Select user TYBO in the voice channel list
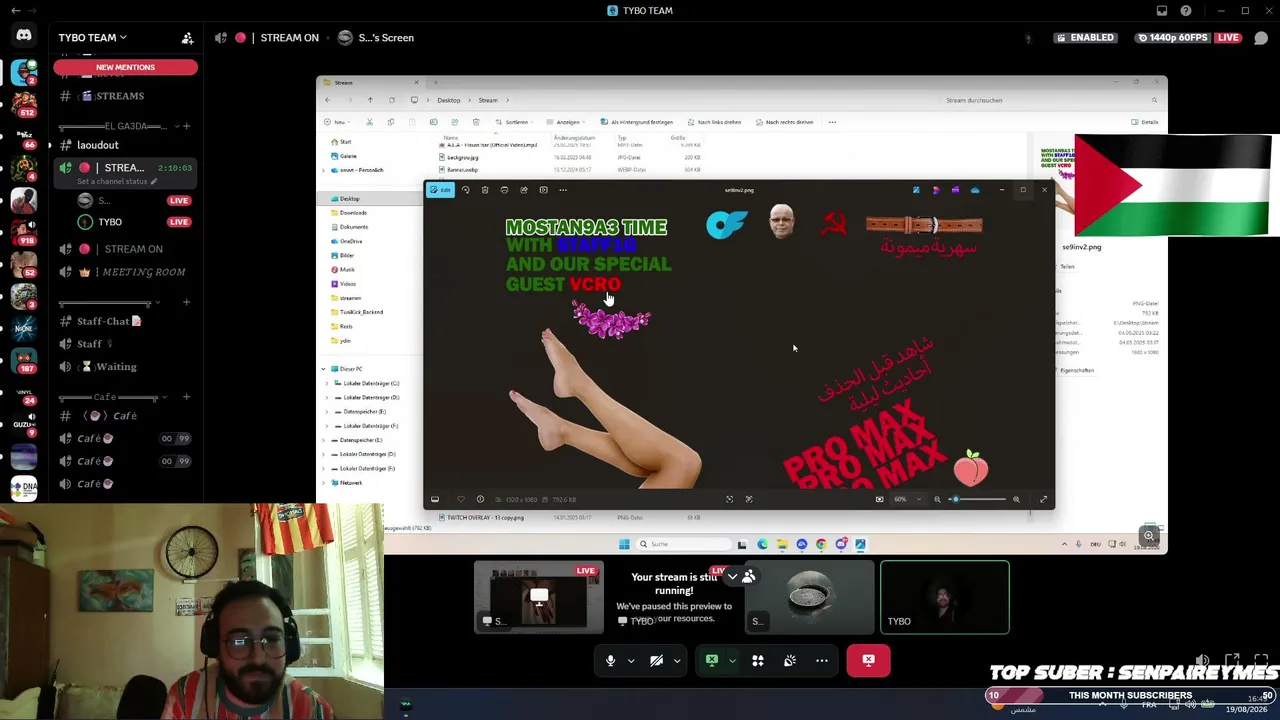Screen dimensions: 1280x720 [x=110, y=222]
